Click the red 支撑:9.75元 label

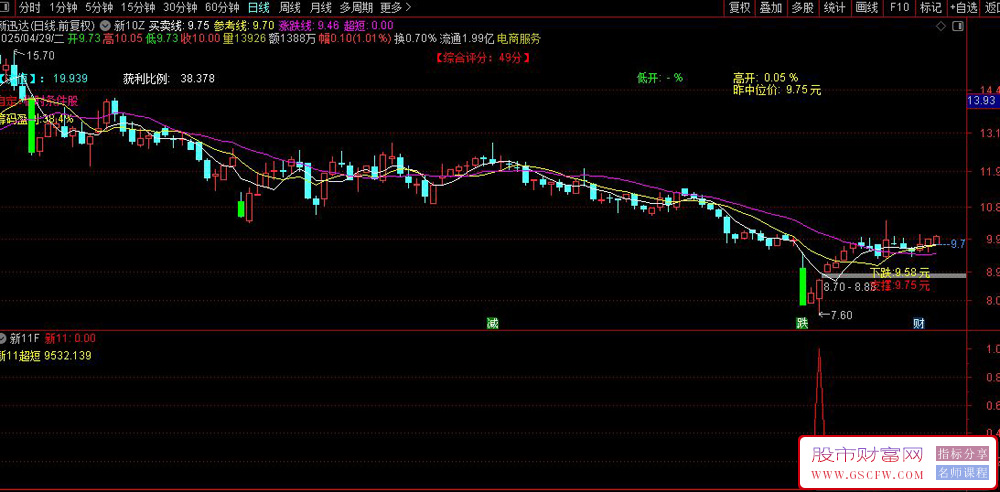click(x=900, y=285)
